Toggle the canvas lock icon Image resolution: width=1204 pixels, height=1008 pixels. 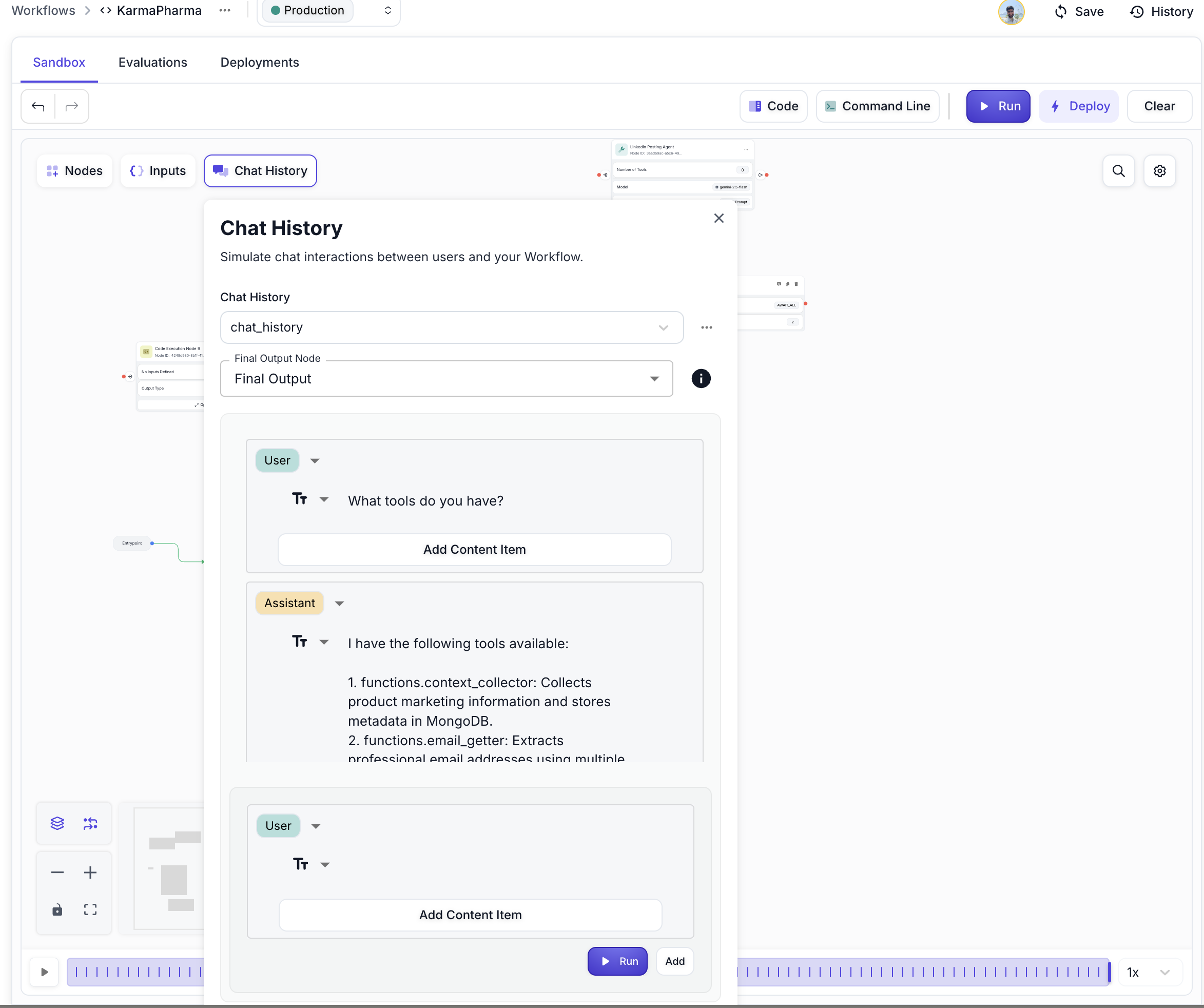(57, 909)
